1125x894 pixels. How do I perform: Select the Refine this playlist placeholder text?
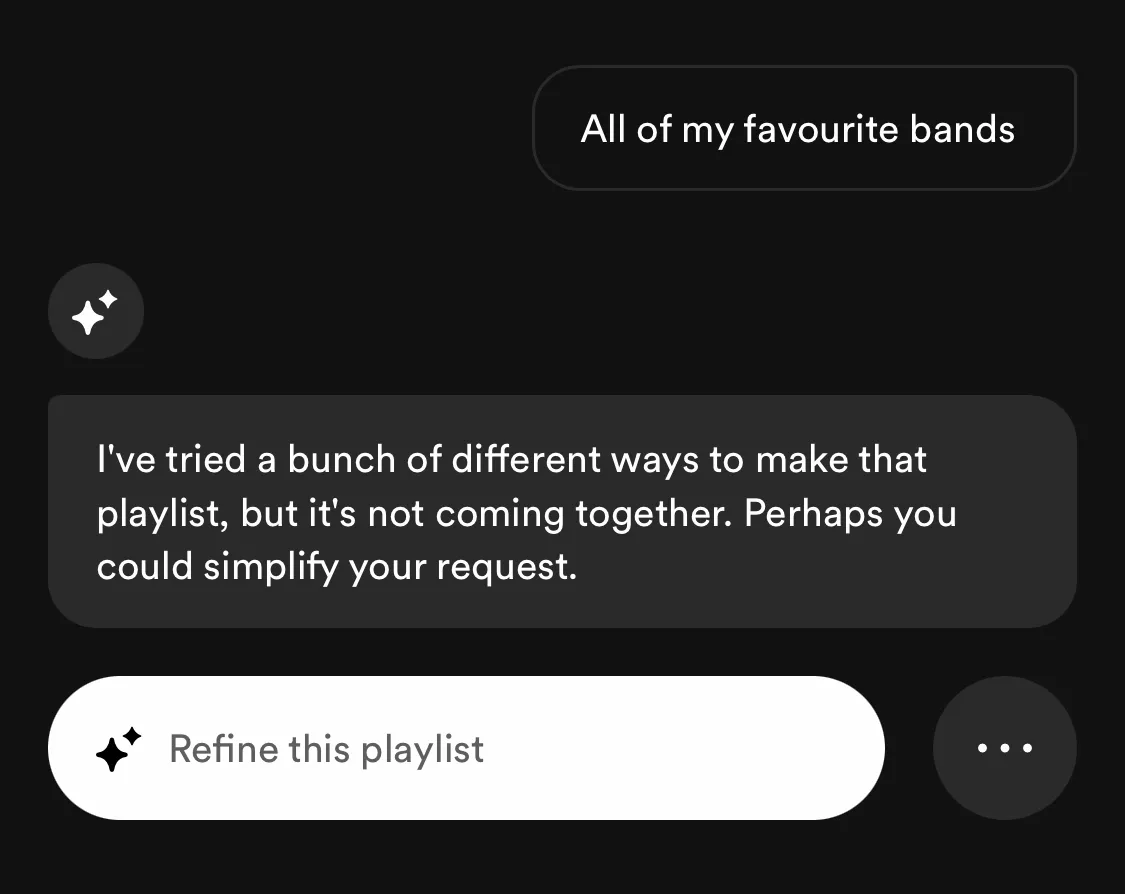(326, 748)
